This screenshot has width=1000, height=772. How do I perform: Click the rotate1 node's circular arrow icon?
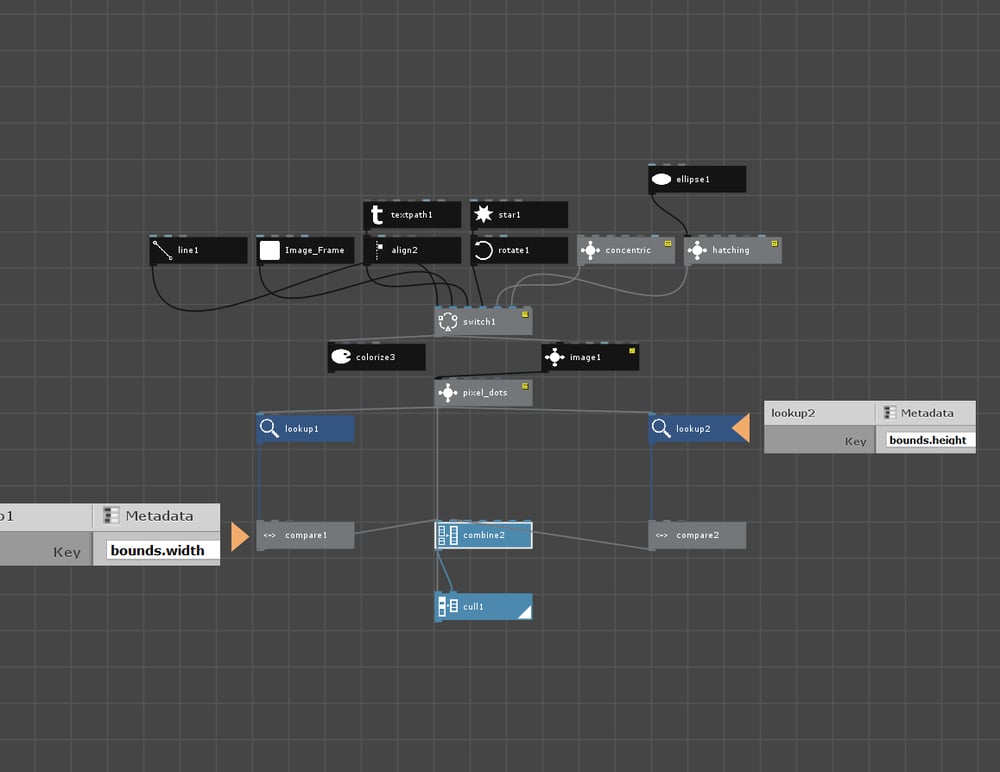click(x=483, y=251)
